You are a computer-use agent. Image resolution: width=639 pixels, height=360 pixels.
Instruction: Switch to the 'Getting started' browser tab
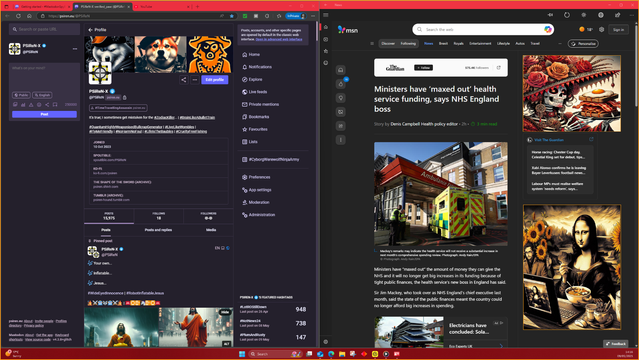click(42, 7)
